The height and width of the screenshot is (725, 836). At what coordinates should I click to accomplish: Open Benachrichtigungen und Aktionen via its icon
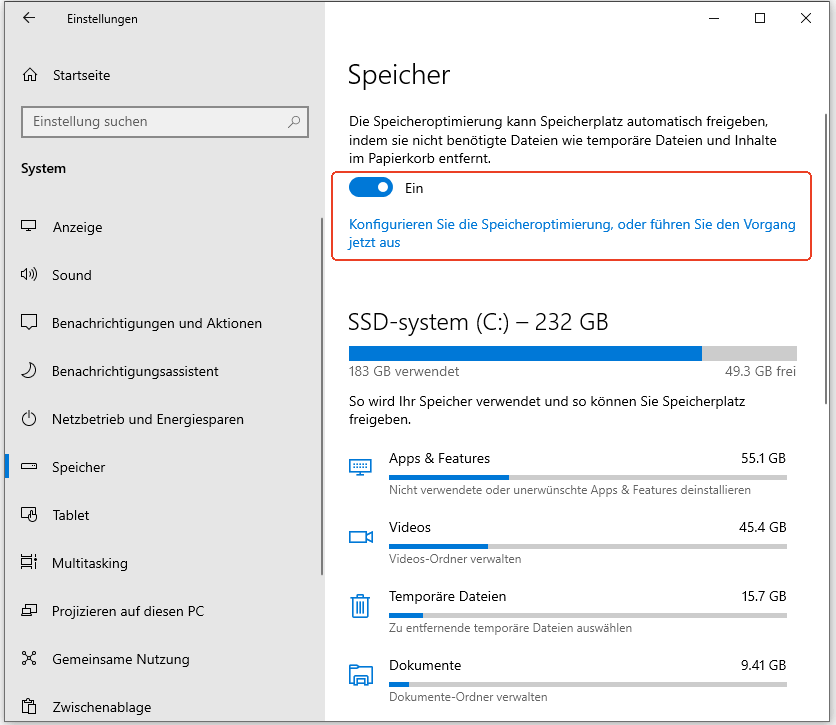pos(29,323)
